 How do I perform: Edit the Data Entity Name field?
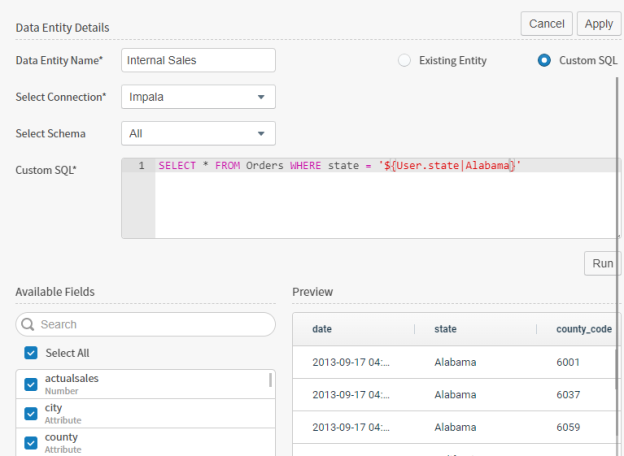[x=198, y=61]
